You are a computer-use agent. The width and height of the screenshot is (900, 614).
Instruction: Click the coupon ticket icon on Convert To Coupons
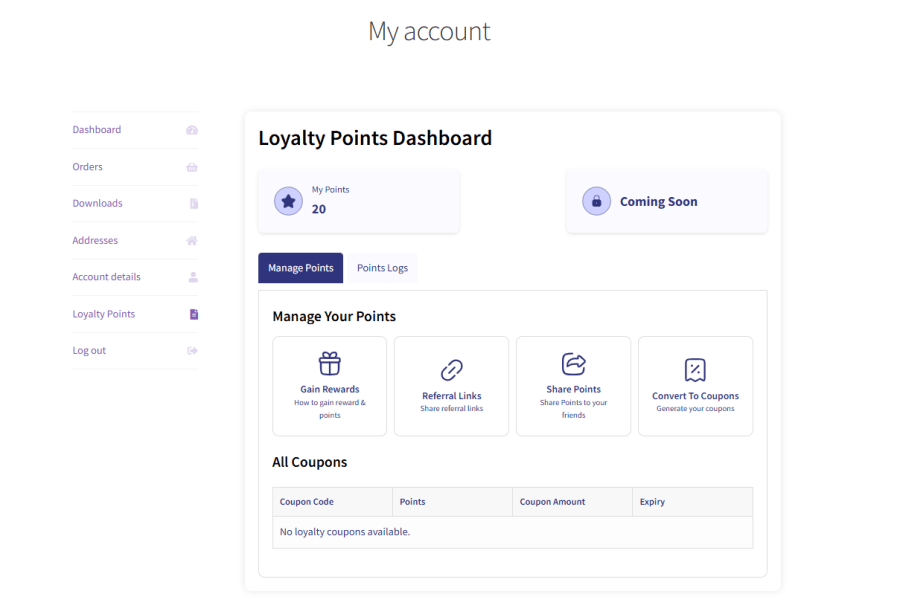pyautogui.click(x=696, y=368)
